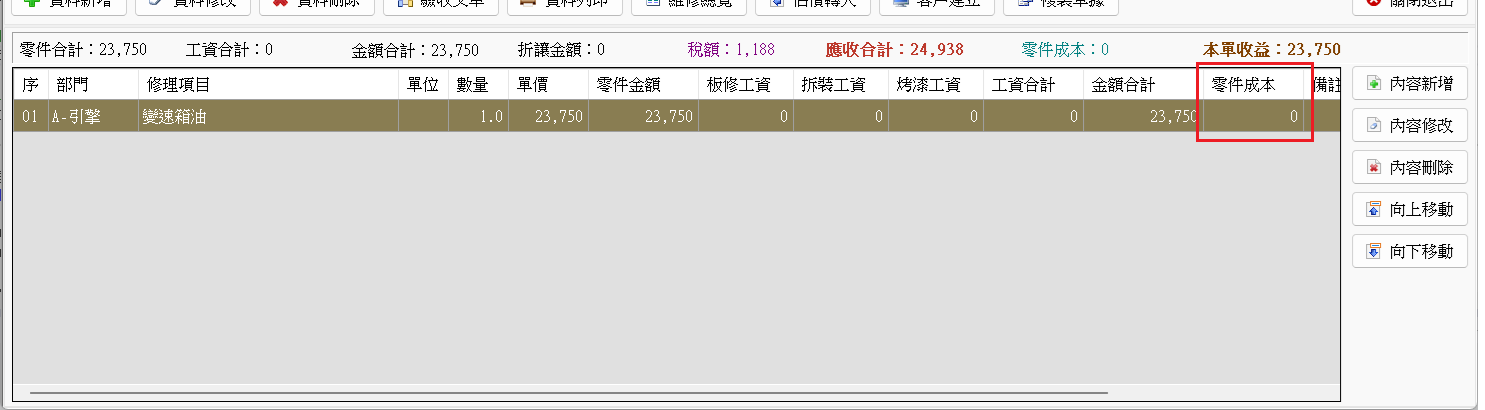Click the 板修工資 cell of row 01
Viewport: 1485px width, 410px height.
coord(745,117)
